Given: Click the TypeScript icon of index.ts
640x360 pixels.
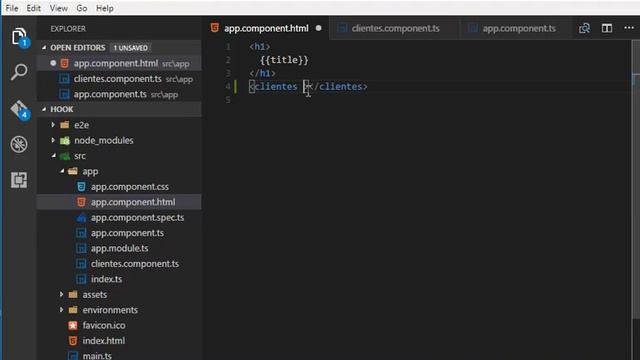Looking at the screenshot, I should (x=81, y=279).
